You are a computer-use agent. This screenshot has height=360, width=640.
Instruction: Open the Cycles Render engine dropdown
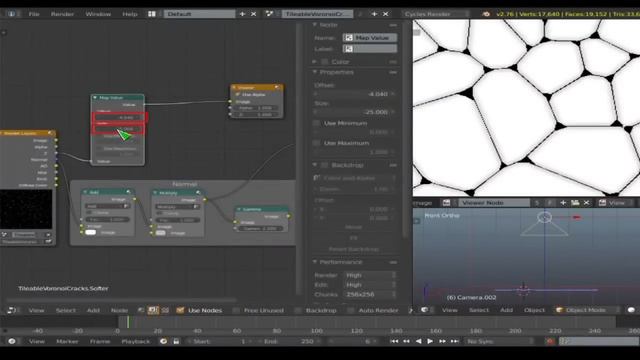coord(436,14)
